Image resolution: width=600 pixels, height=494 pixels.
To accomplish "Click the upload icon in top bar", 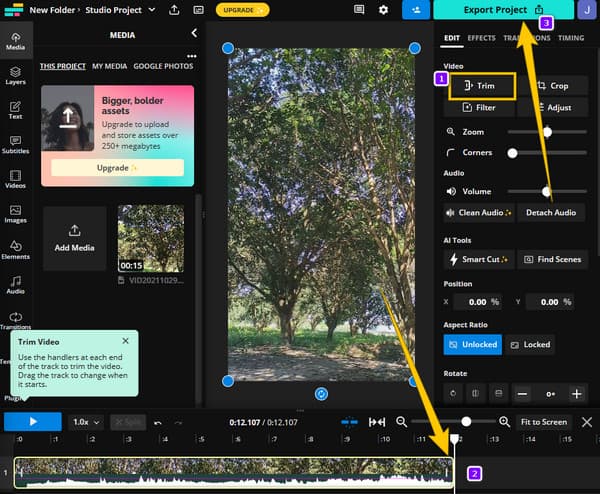I will [174, 10].
